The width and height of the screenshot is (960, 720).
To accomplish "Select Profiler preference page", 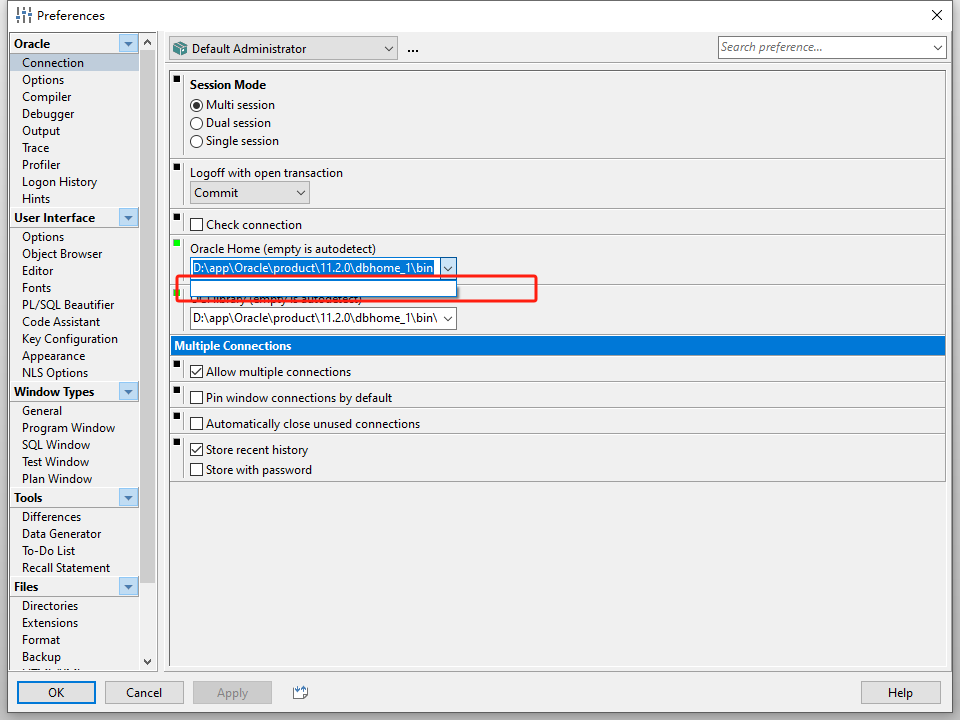I will [41, 165].
